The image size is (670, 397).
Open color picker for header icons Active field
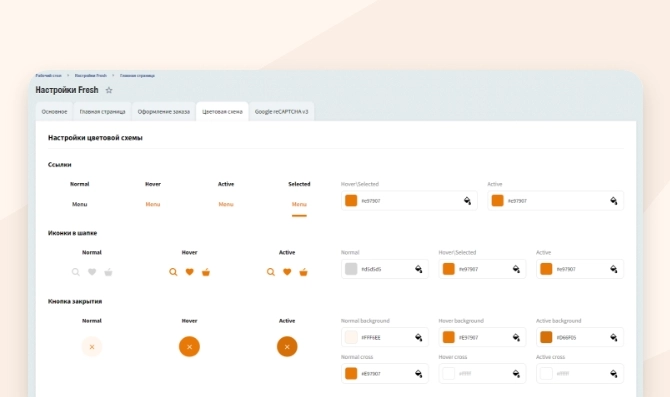pos(614,269)
